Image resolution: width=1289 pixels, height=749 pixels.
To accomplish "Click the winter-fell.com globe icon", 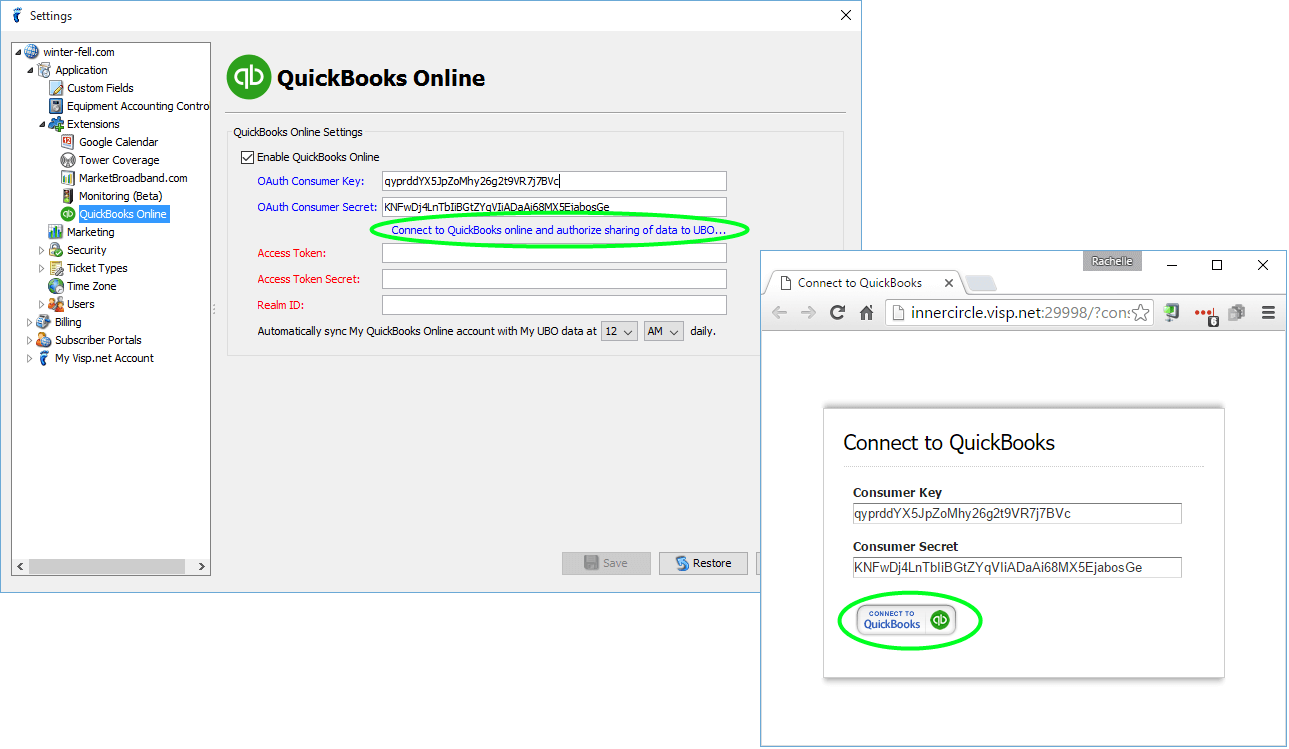I will coord(31,52).
